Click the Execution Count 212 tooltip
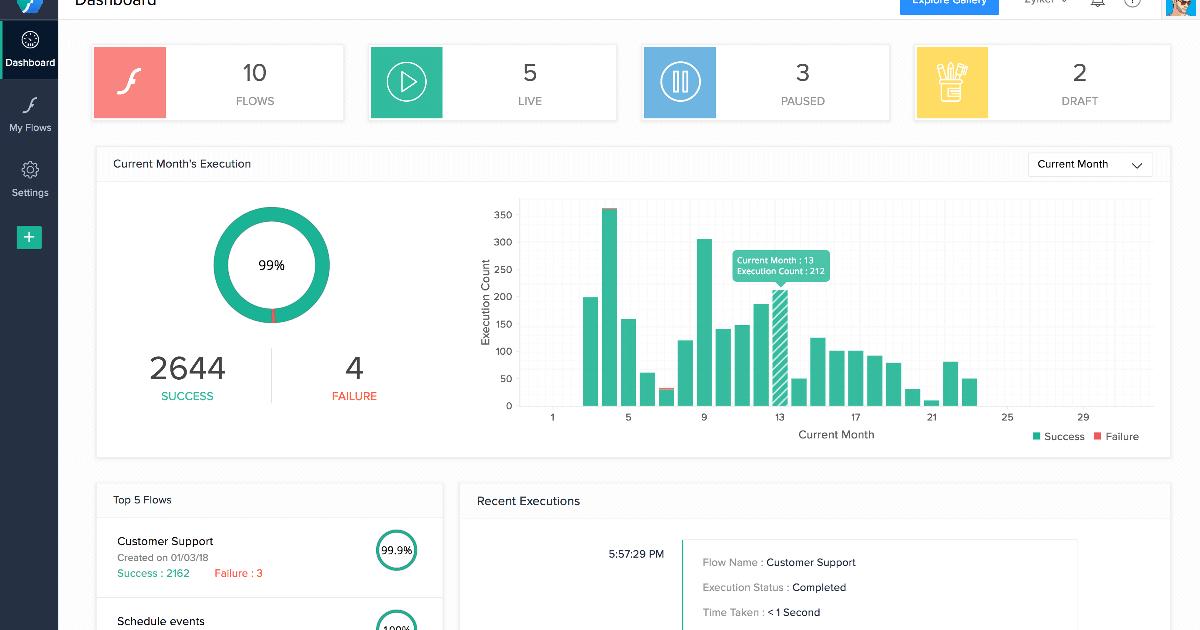1200x630 pixels. (780, 266)
